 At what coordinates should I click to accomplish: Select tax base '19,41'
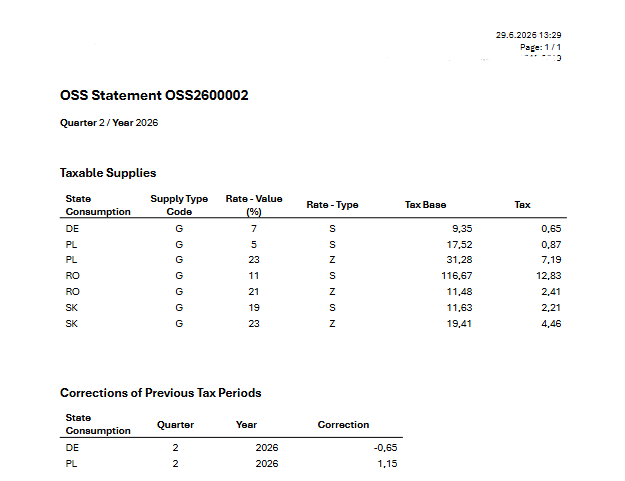459,324
